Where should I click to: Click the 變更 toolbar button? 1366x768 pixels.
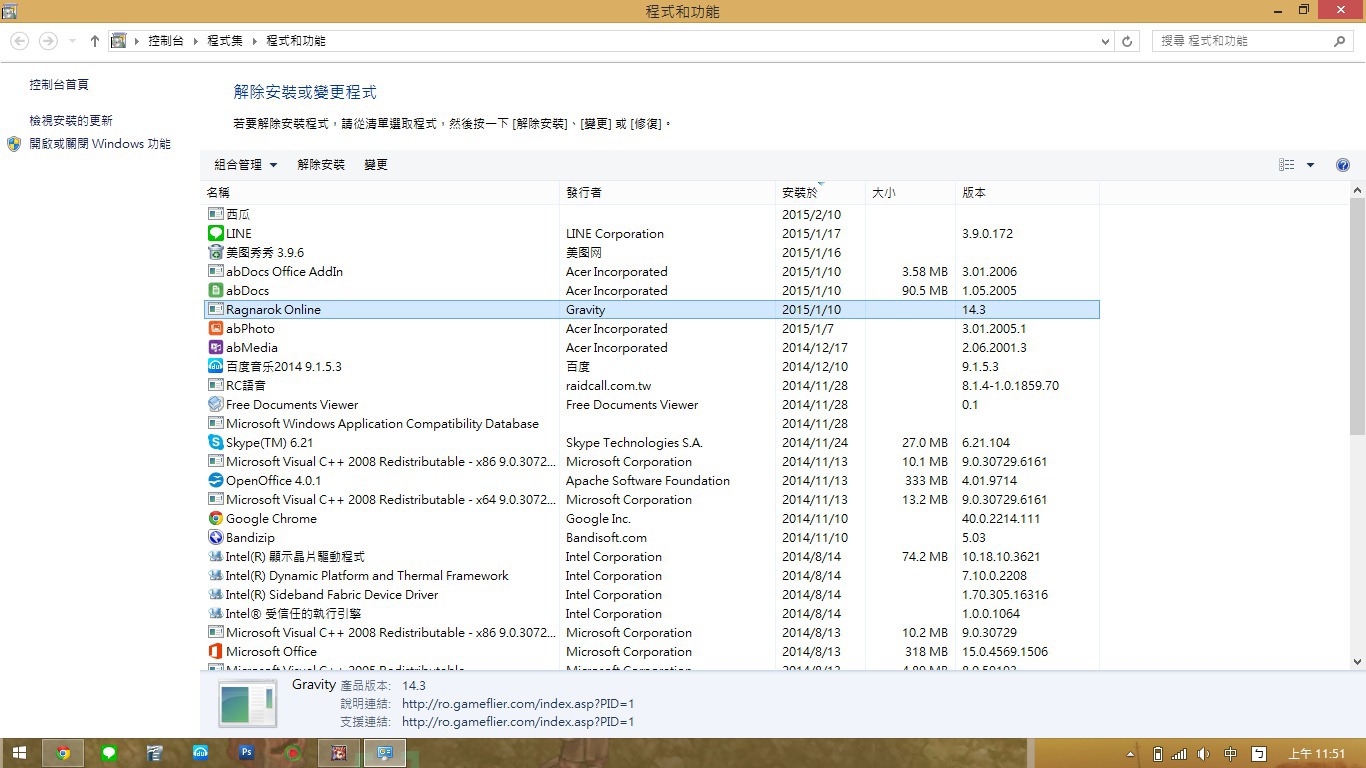tap(376, 165)
